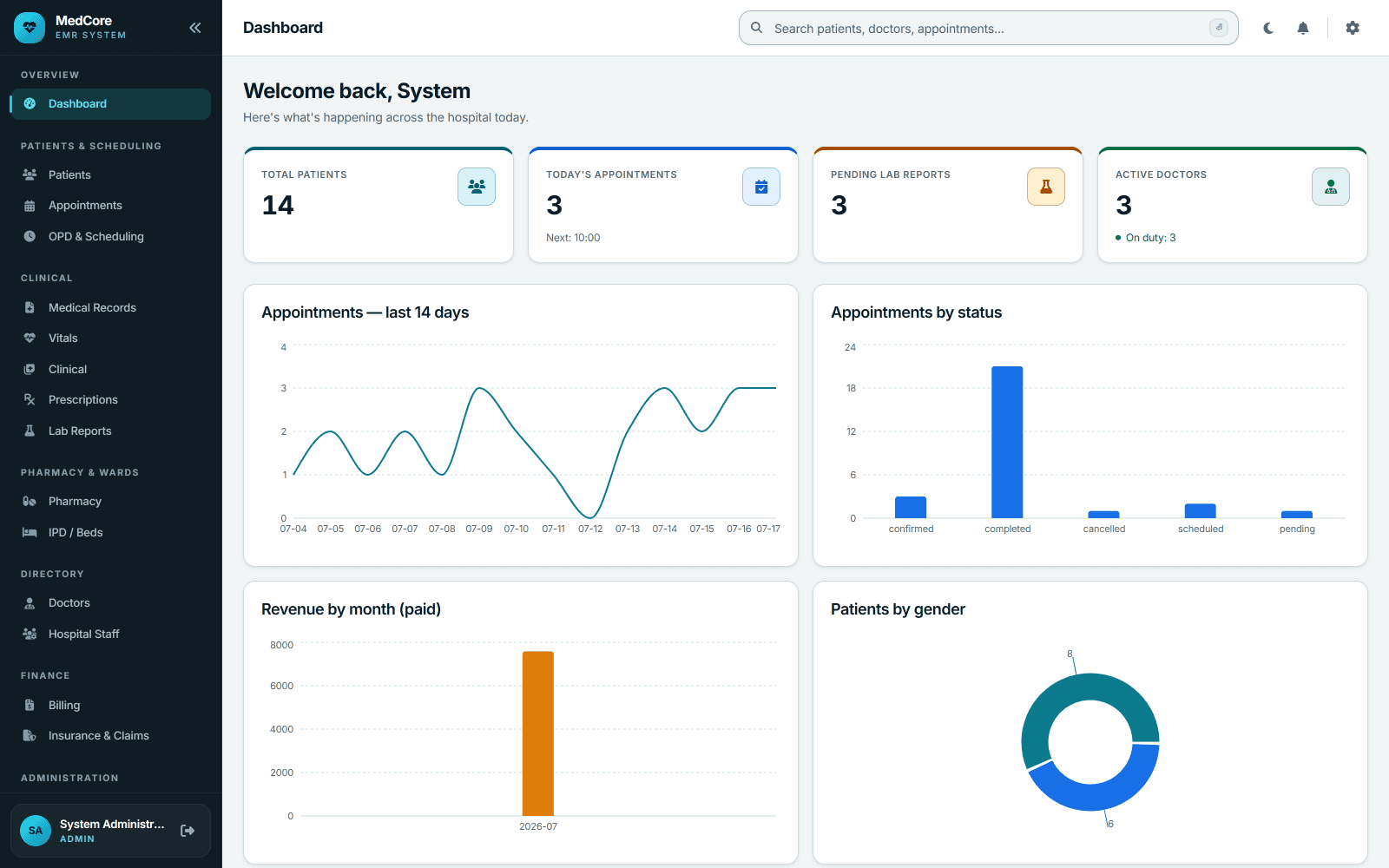Click the IPD / Beds bed icon

pyautogui.click(x=30, y=532)
